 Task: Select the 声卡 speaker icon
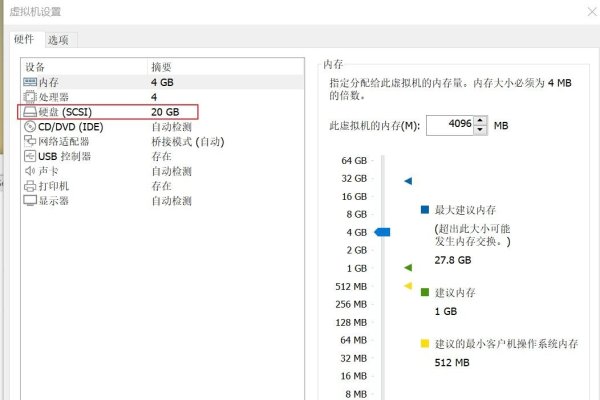pyautogui.click(x=30, y=171)
